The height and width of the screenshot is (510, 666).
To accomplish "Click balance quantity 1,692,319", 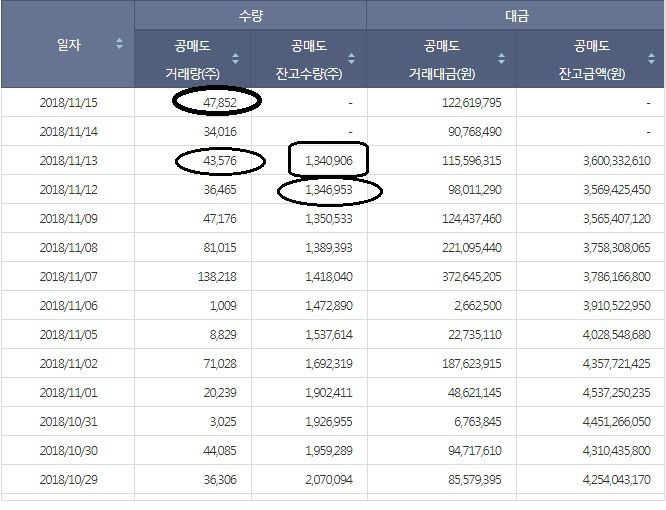I will [x=329, y=363].
